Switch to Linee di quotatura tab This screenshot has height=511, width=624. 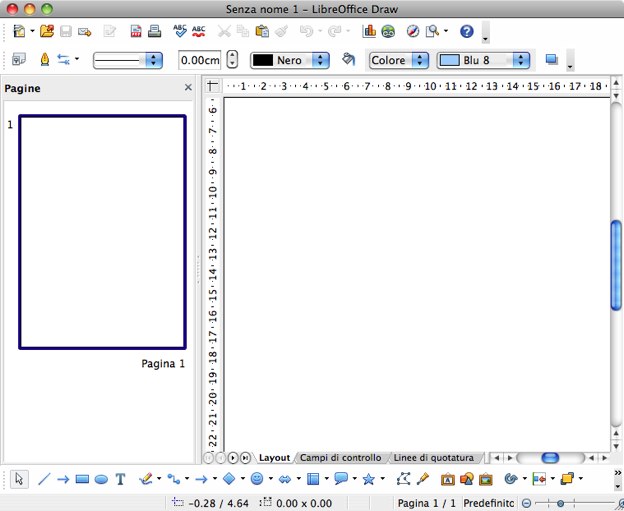[x=433, y=458]
